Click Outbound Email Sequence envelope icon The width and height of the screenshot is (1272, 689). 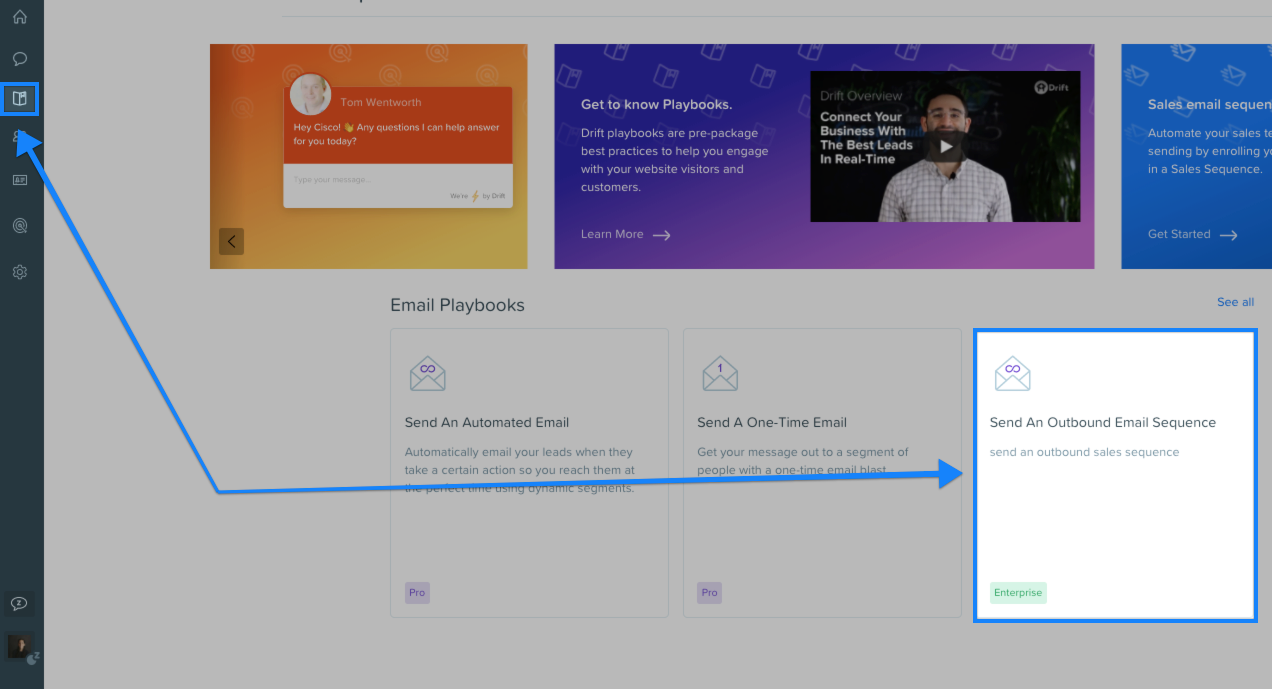1012,373
